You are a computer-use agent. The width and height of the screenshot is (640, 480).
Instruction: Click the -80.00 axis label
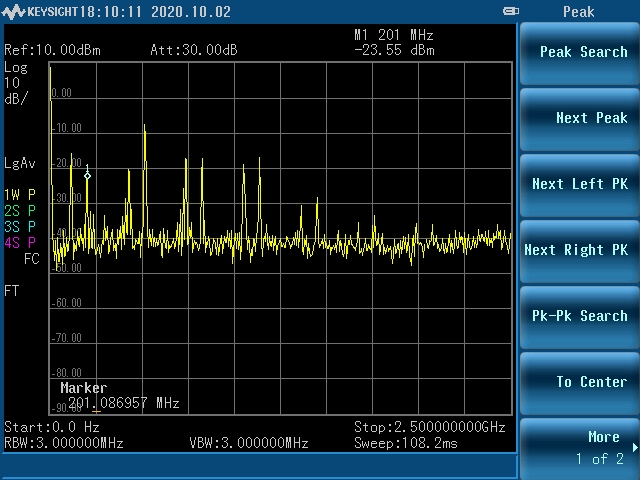pyautogui.click(x=67, y=373)
